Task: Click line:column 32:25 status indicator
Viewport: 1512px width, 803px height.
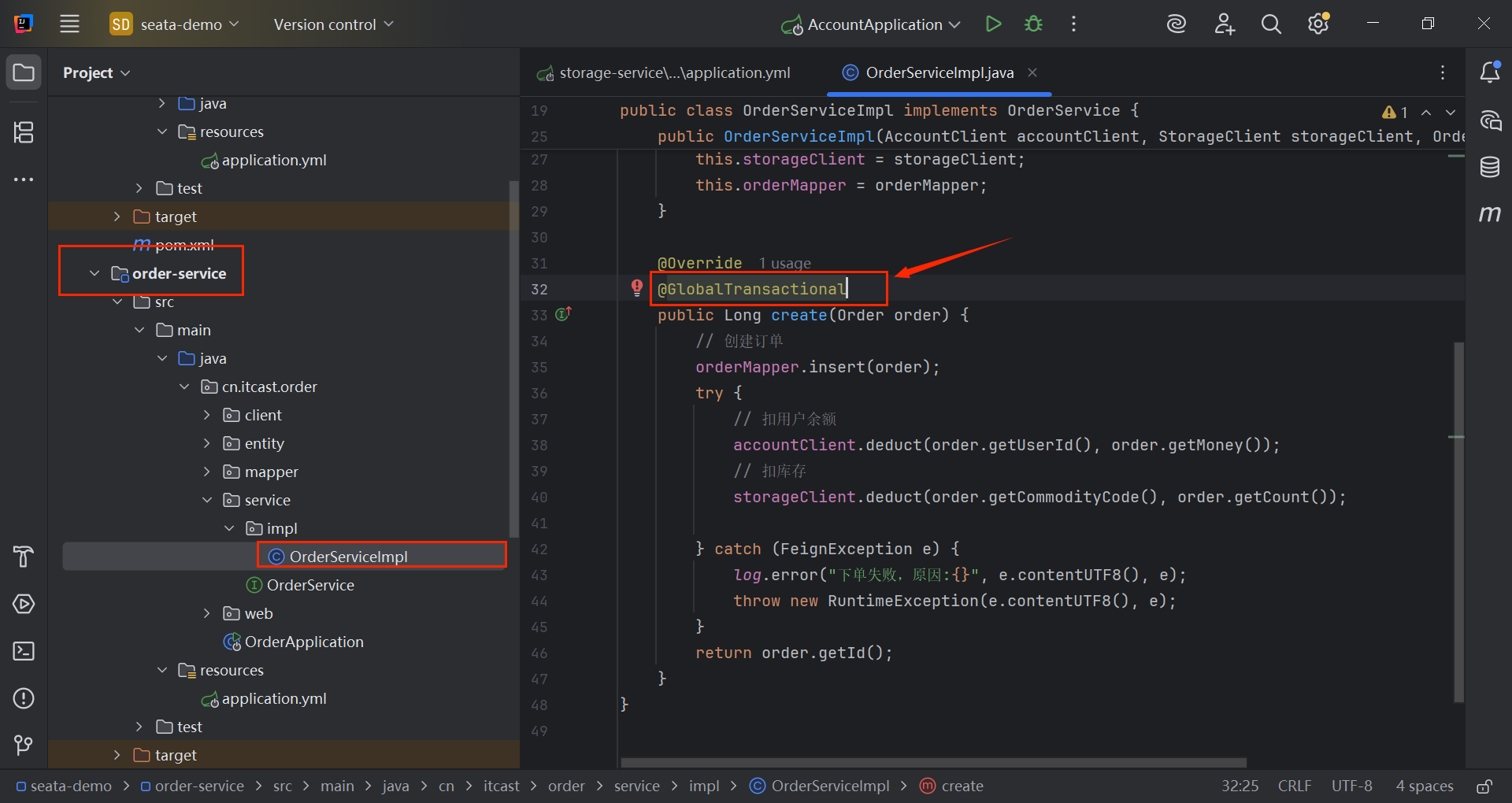Action: coord(1240,786)
